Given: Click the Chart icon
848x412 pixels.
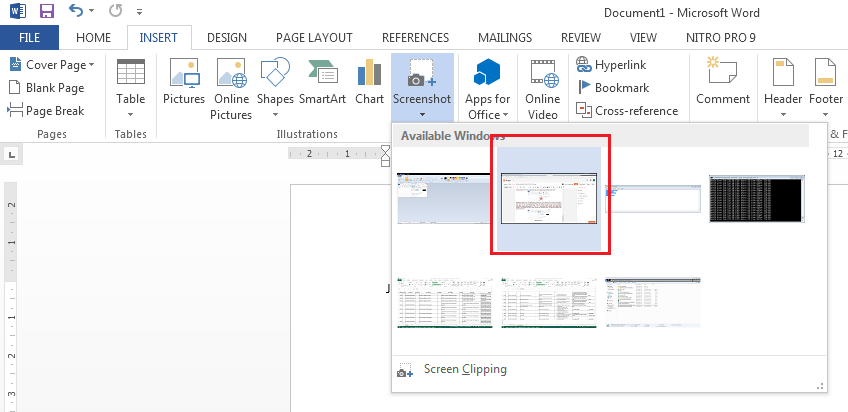Looking at the screenshot, I should [369, 82].
